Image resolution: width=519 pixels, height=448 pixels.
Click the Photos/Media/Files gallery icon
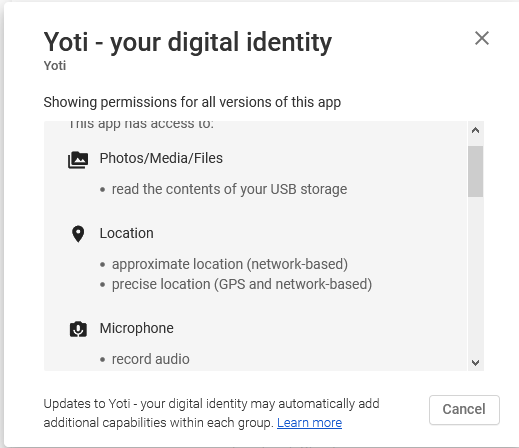[x=78, y=160]
